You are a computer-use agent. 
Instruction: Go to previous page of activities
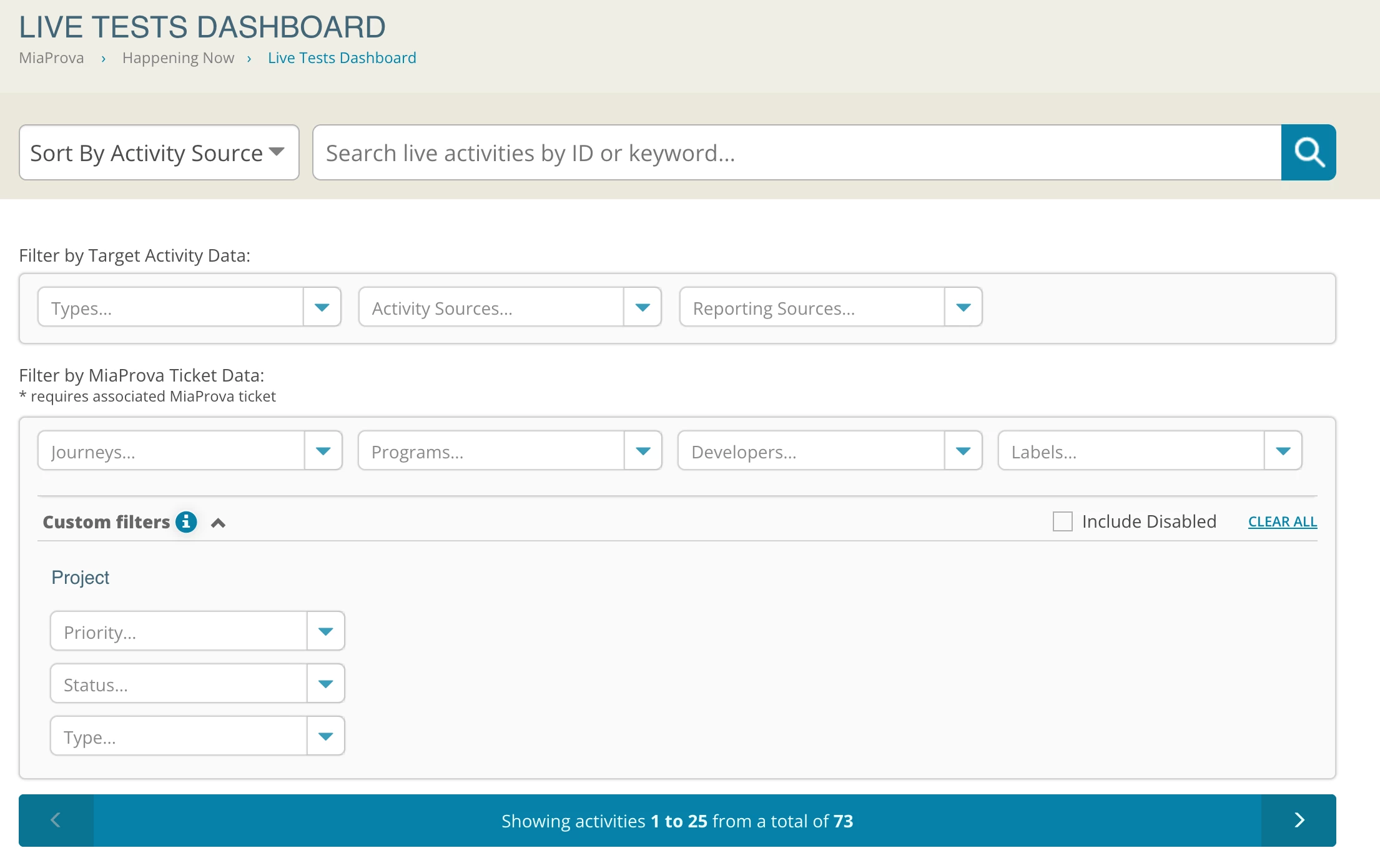tap(56, 820)
